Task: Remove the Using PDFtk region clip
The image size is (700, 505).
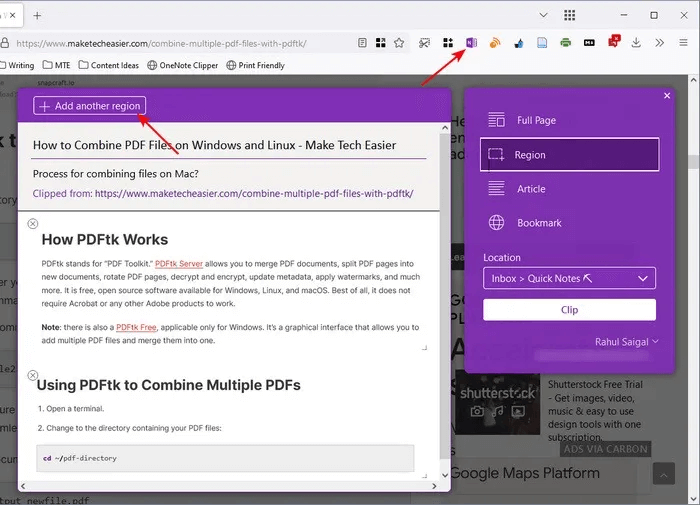Action: 33,375
